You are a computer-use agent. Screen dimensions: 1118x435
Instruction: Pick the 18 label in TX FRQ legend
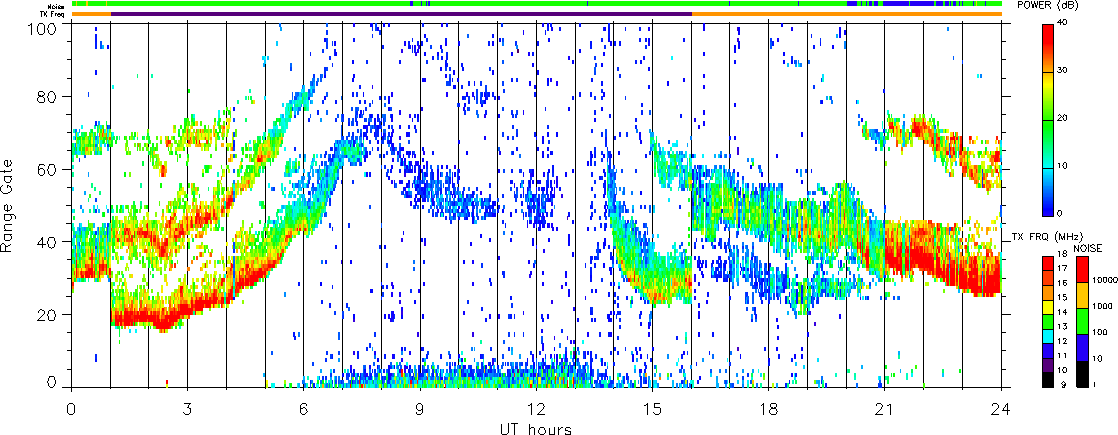[x=1062, y=254]
